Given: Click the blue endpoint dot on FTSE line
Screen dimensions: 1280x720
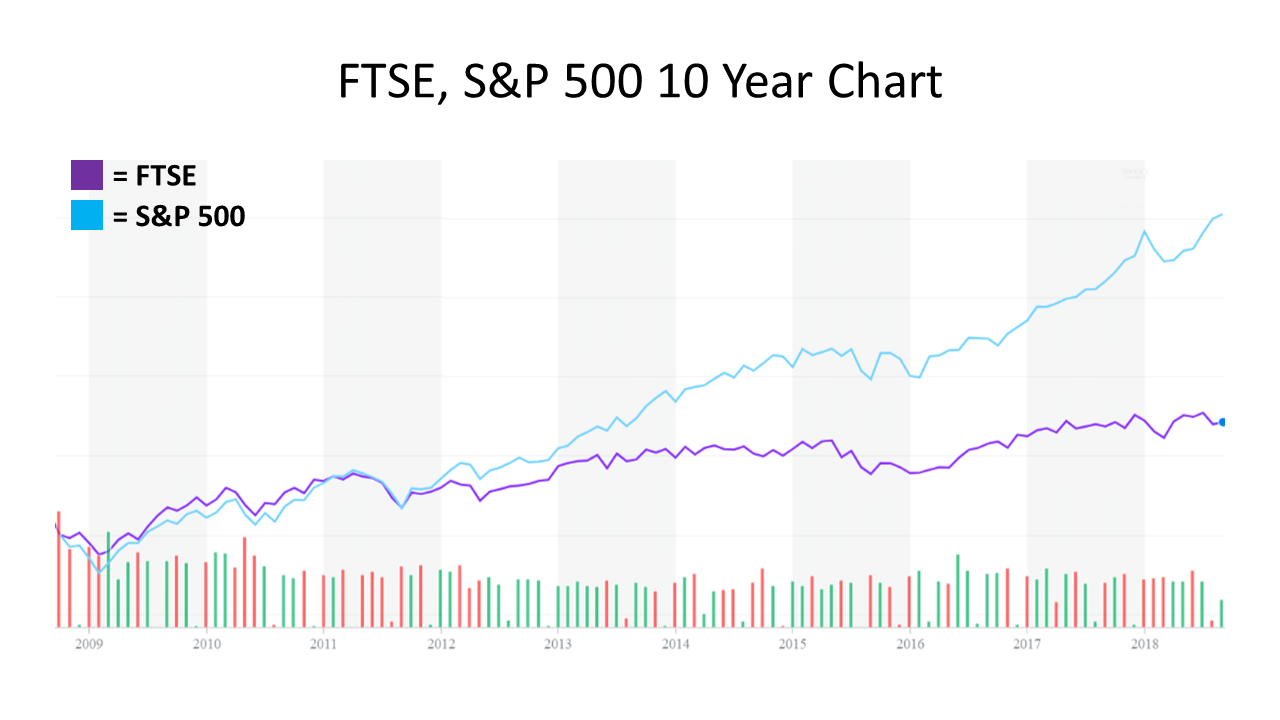Looking at the screenshot, I should tap(1222, 422).
